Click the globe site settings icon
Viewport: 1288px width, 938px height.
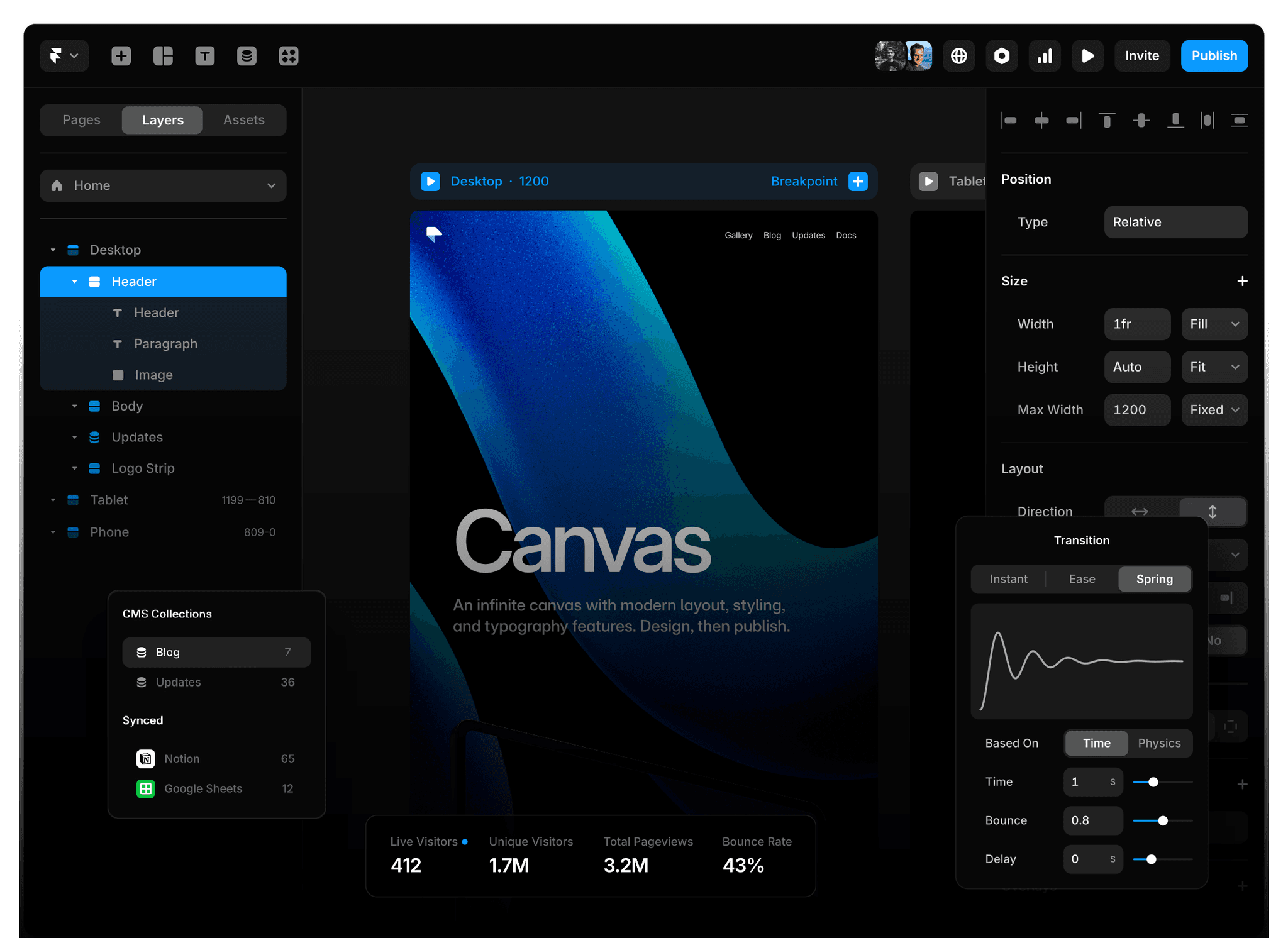click(x=958, y=56)
